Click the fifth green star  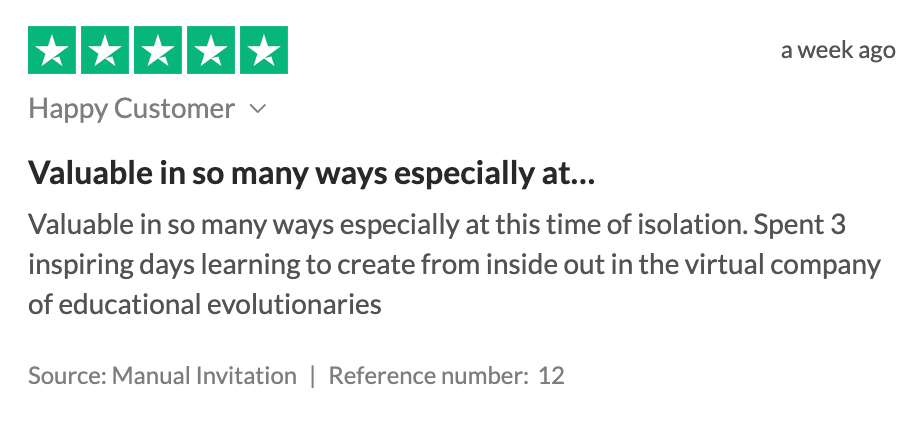[x=264, y=50]
